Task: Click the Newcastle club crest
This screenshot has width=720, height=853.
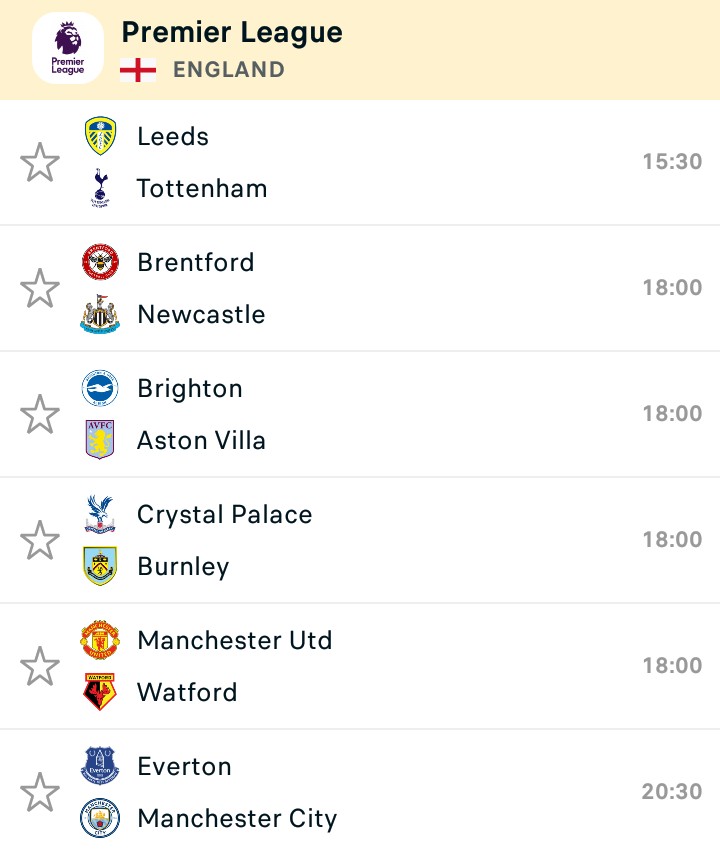Action: click(x=100, y=314)
